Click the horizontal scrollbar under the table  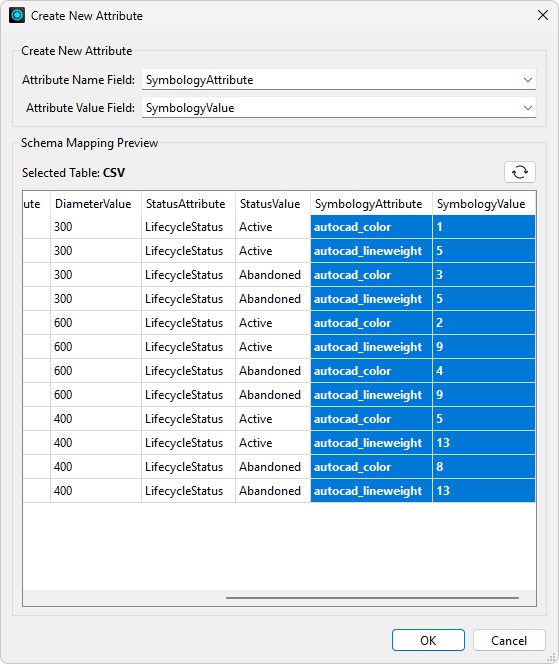pyautogui.click(x=372, y=598)
